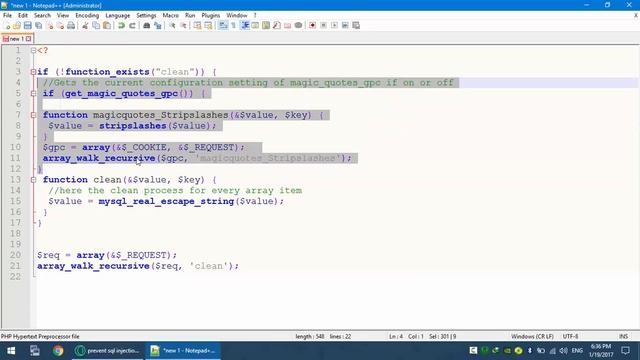Viewport: 640px width, 360px height.
Task: Click the Zoom Out toolbar icon
Action: click(183, 25)
